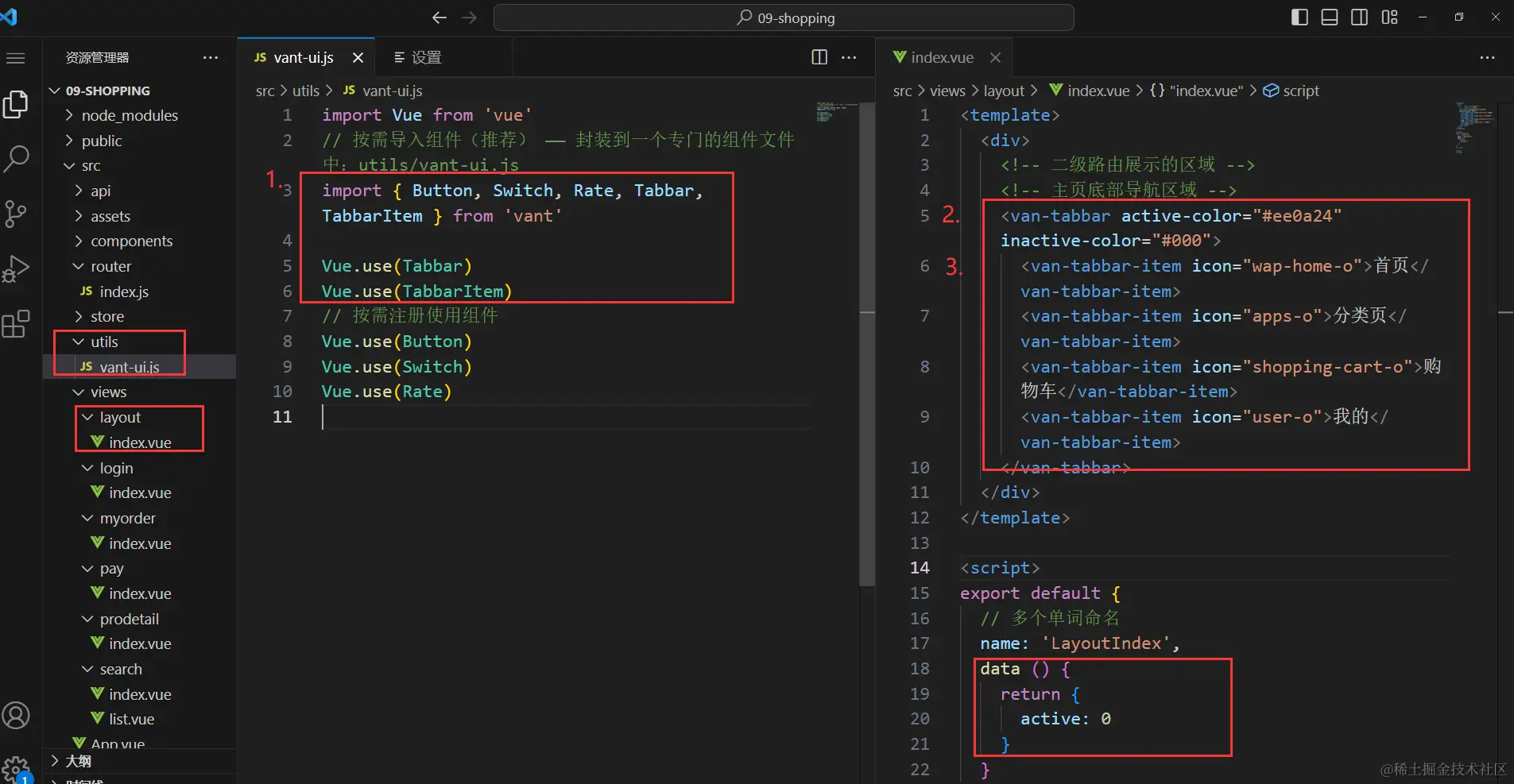The image size is (1514, 784).
Task: Toggle the primary side bar layout icon
Action: tap(1299, 17)
